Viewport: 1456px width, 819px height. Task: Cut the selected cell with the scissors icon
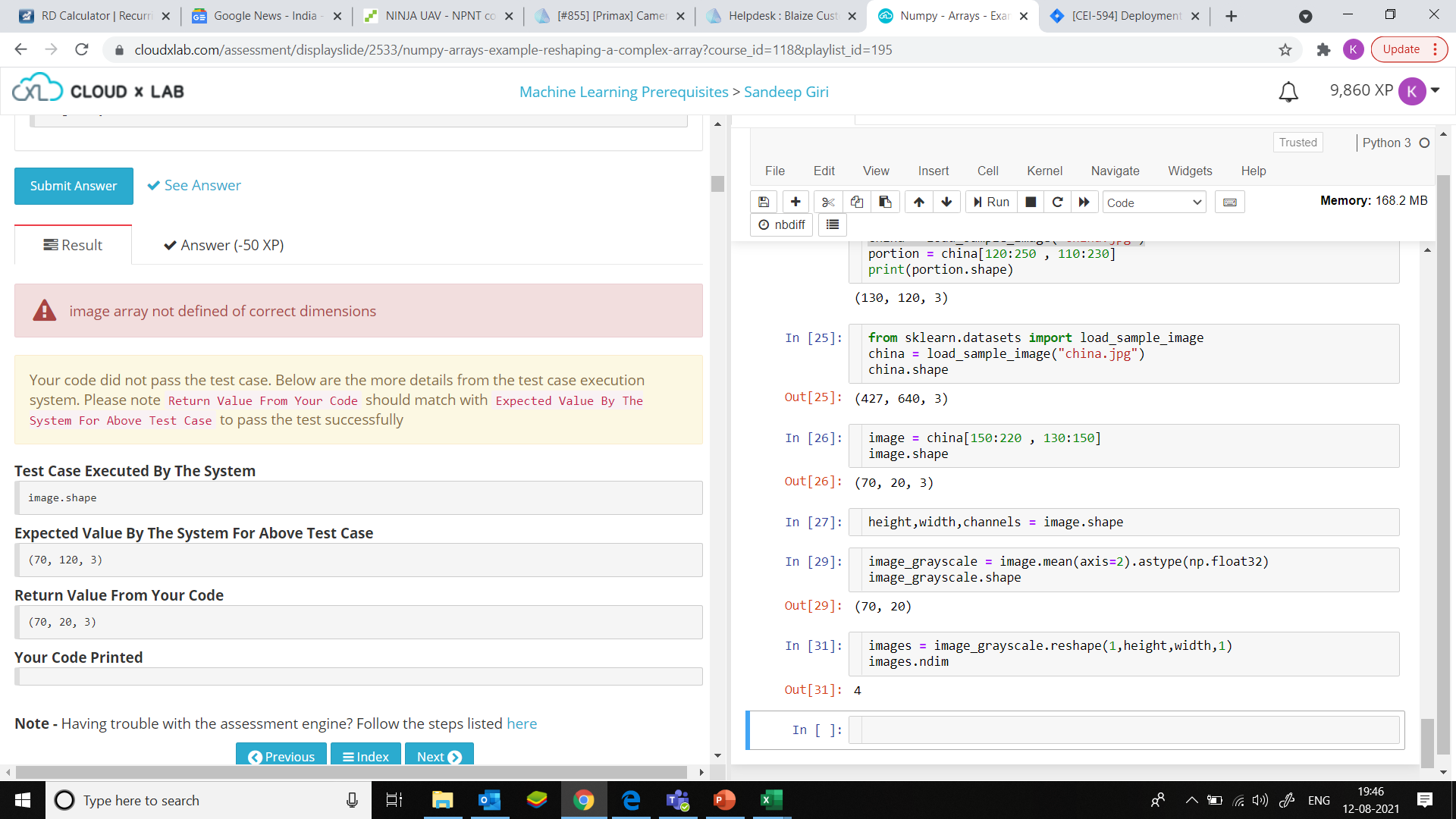click(x=827, y=202)
